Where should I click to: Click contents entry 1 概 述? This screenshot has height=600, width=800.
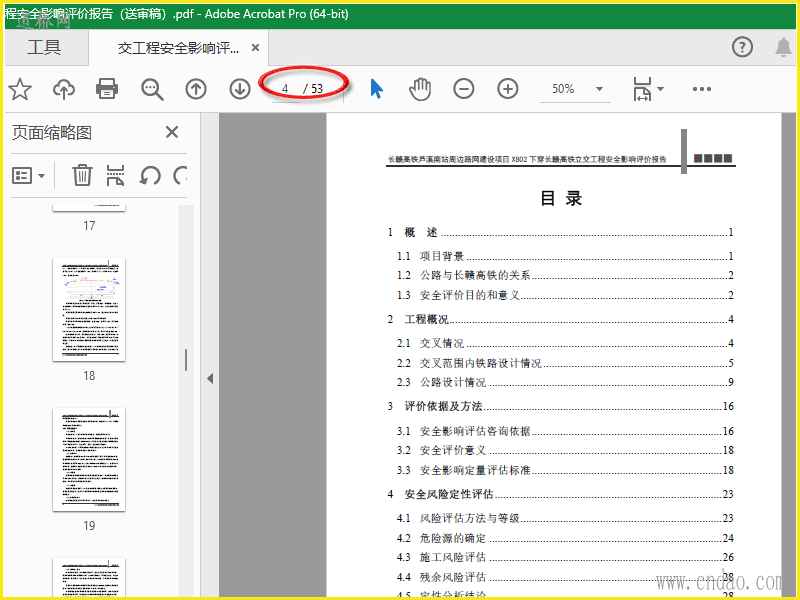pos(560,233)
